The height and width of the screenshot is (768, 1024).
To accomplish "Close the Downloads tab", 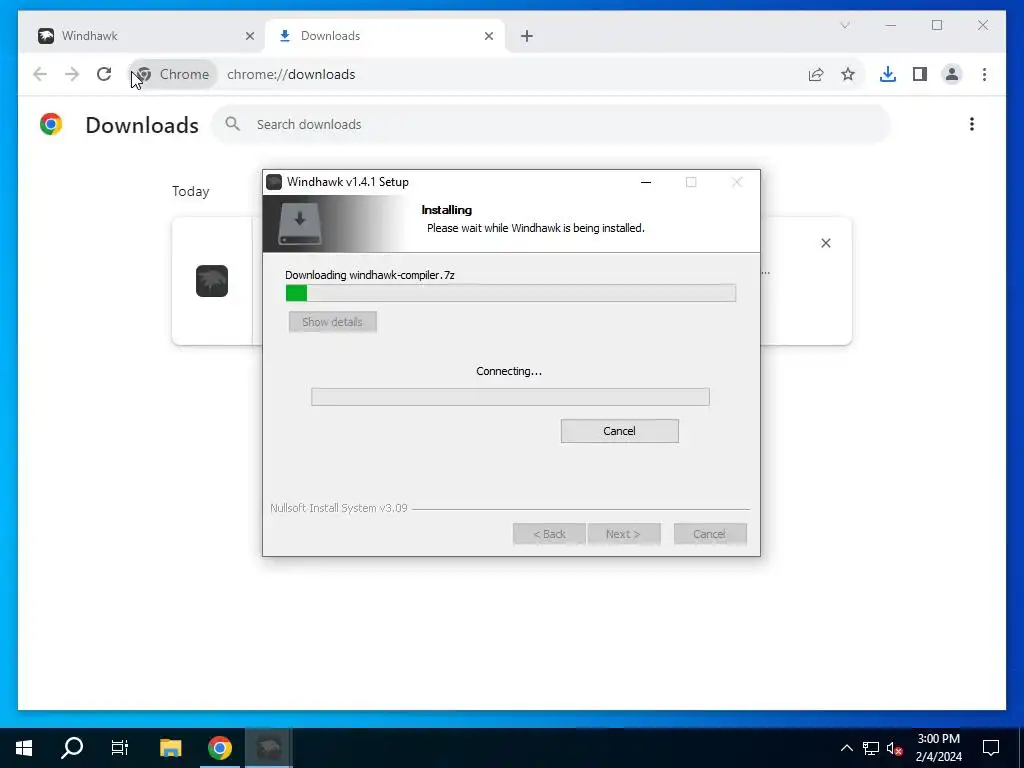I will pyautogui.click(x=488, y=36).
